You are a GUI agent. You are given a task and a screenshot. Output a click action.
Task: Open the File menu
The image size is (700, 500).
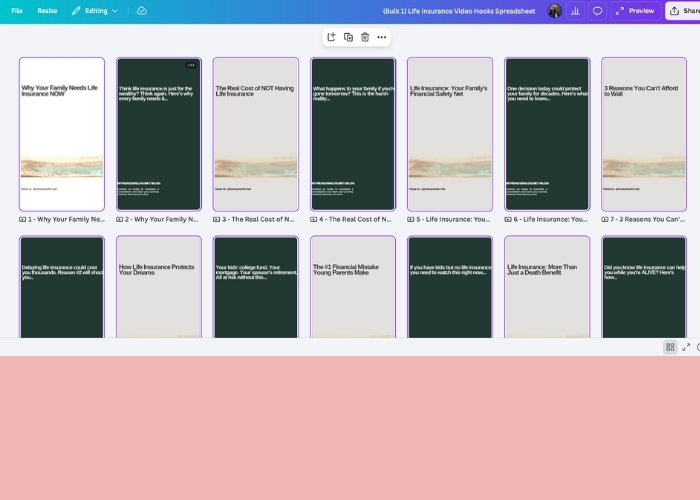[x=17, y=11]
